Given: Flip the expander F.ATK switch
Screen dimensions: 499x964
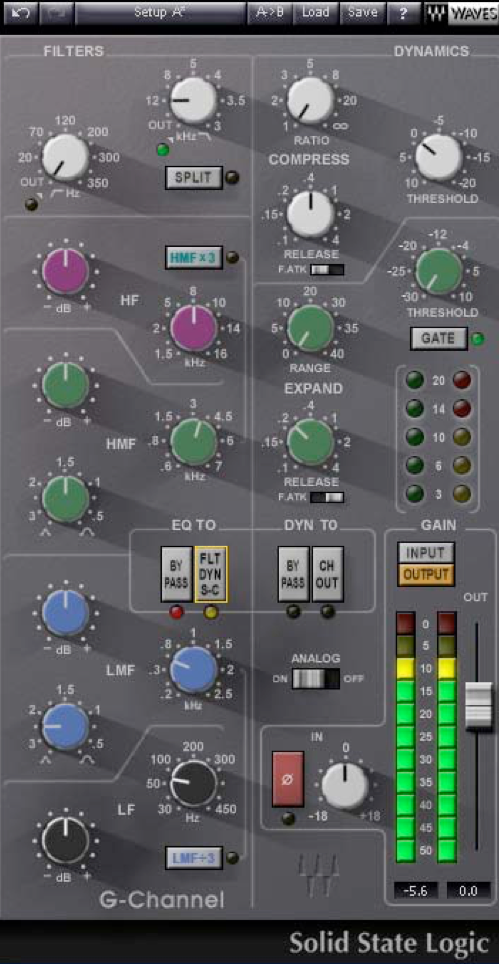Looking at the screenshot, I should (327, 497).
